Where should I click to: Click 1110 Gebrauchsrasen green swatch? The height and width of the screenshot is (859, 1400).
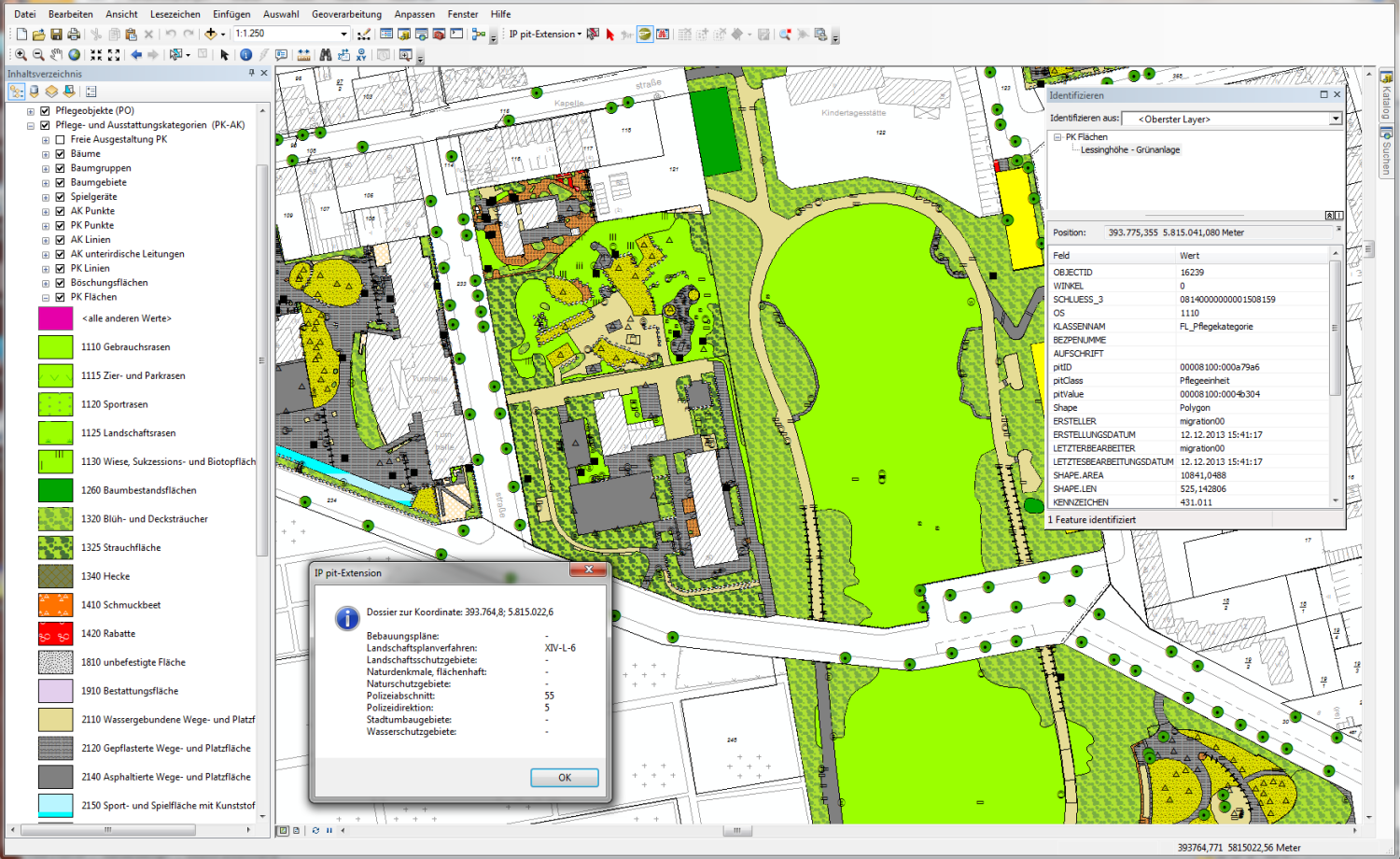[x=55, y=346]
